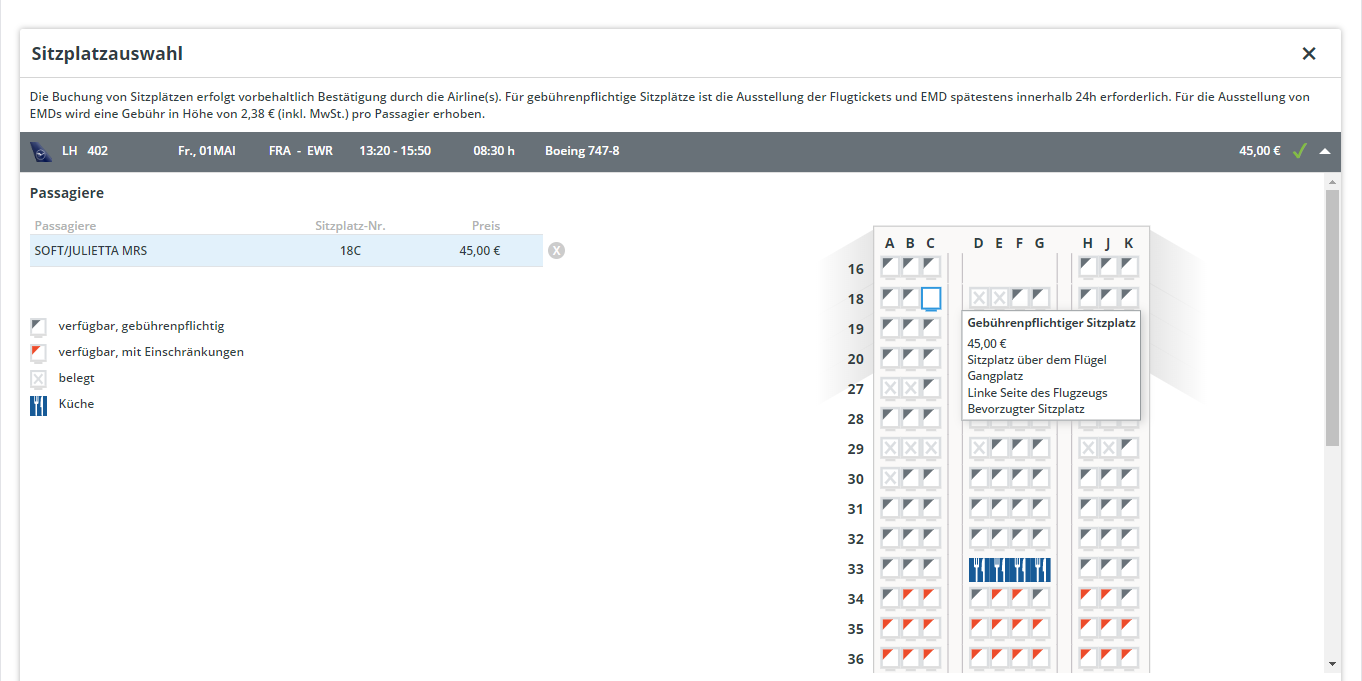
Task: Click the scrollbar down arrow
Action: click(x=1332, y=663)
